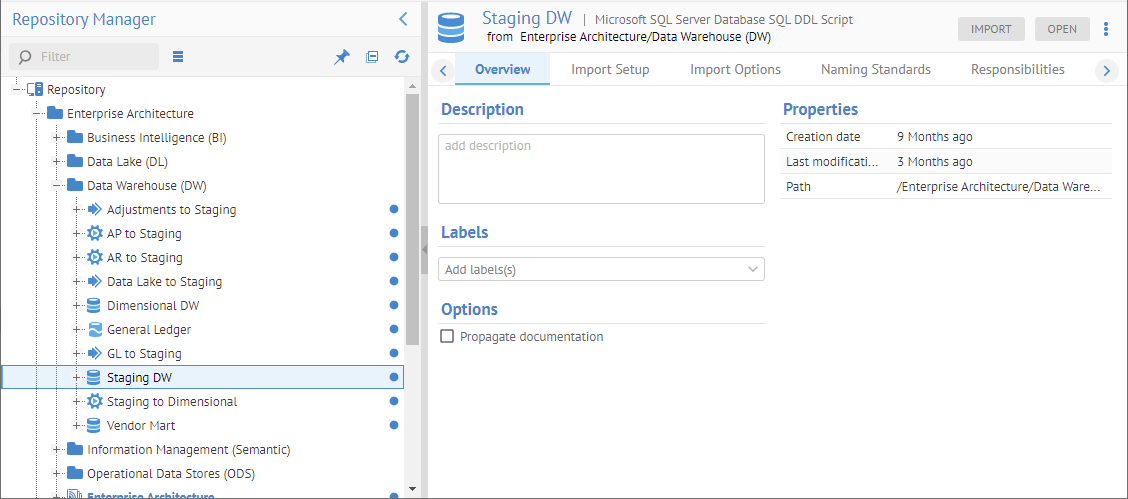Click the add description text field
Screen dimensions: 1128x499
pyautogui.click(x=601, y=169)
